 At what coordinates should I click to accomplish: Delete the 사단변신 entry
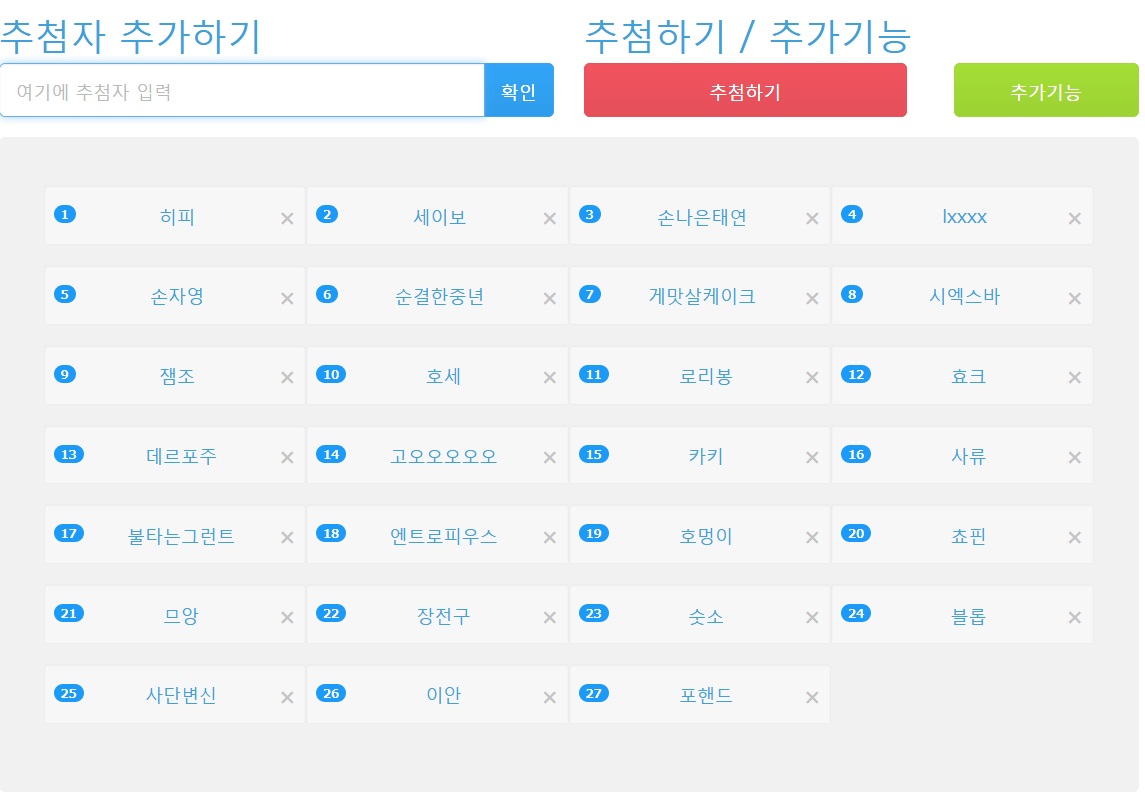tap(287, 698)
